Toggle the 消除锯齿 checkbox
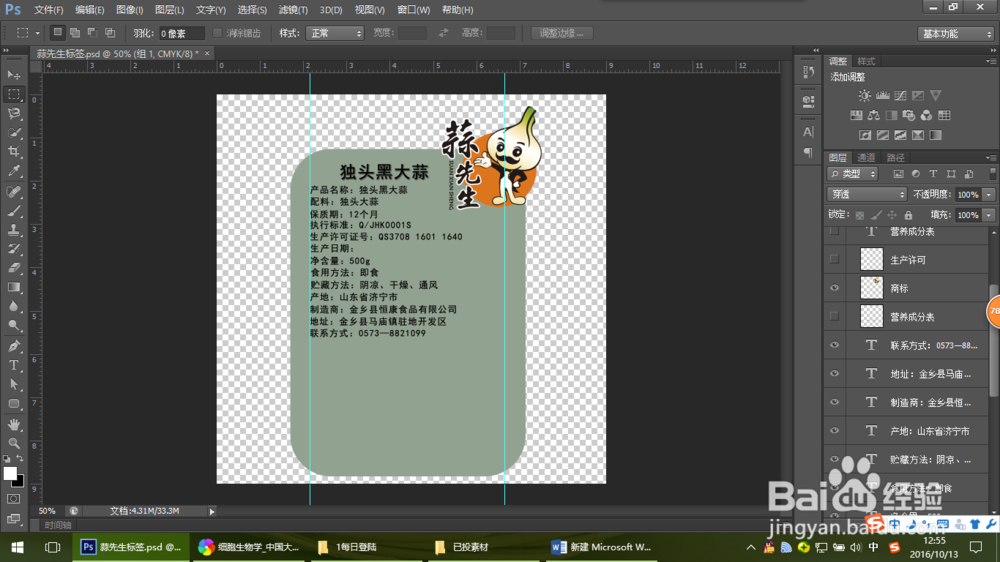The width and height of the screenshot is (1000, 562). point(217,33)
